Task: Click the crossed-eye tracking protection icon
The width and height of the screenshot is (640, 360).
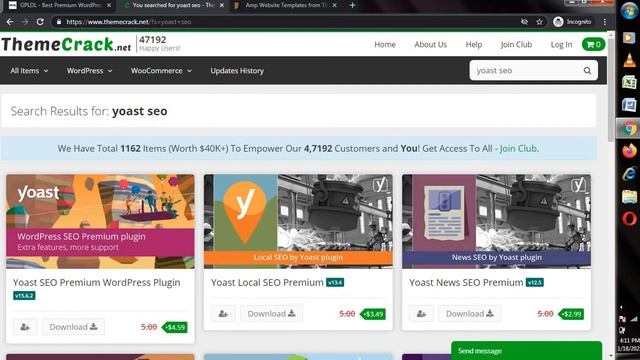Action: click(x=524, y=22)
